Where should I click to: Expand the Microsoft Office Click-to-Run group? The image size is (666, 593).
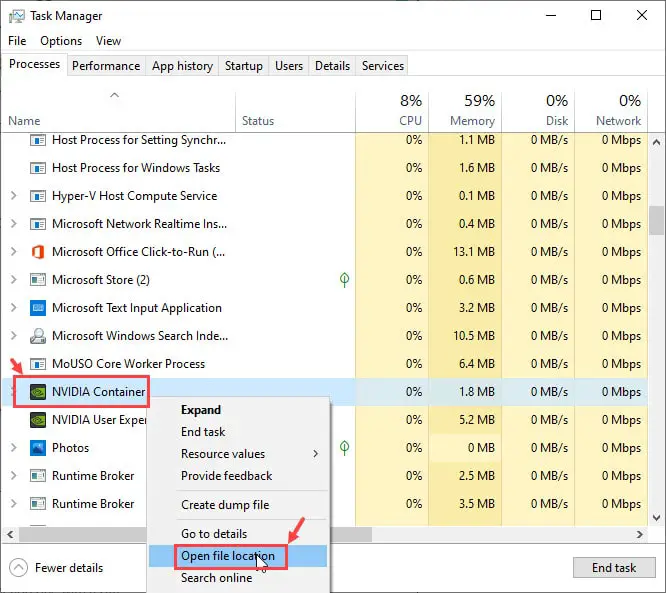coord(13,252)
